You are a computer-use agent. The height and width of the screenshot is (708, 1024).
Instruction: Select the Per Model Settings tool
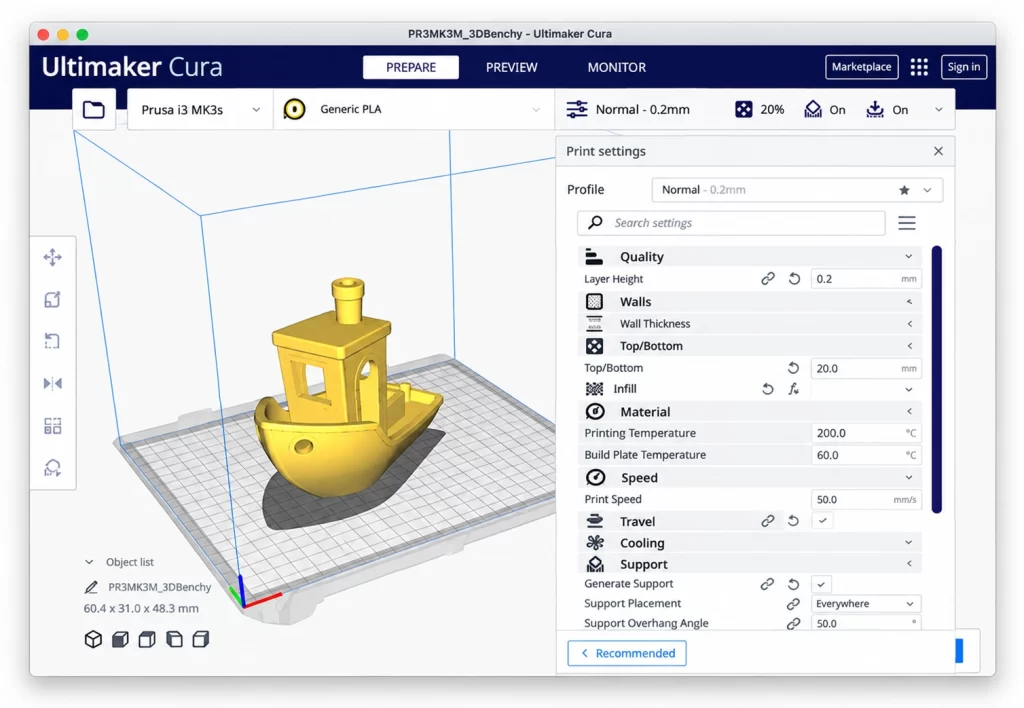[53, 426]
